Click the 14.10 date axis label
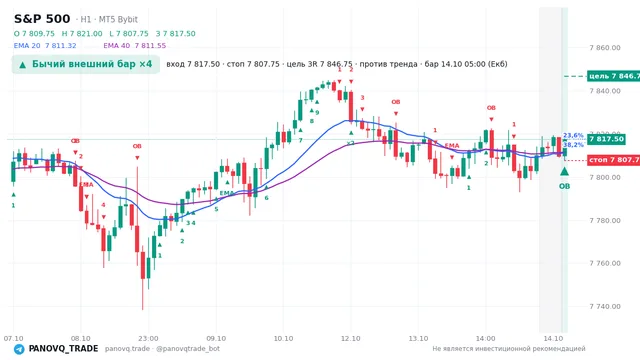Image resolution: width=640 pixels, height=360 pixels. tap(553, 338)
